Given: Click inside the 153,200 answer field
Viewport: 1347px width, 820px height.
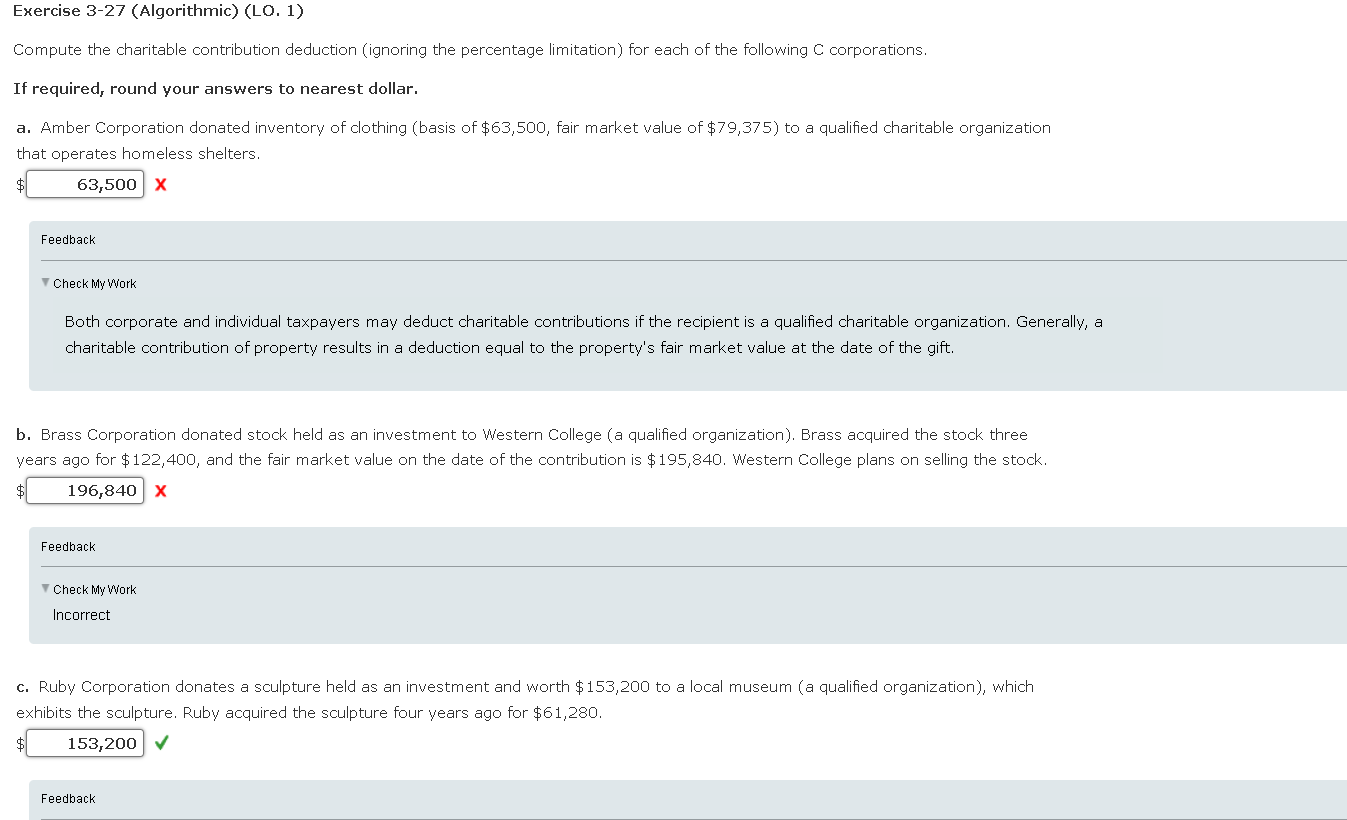Looking at the screenshot, I should [x=85, y=743].
